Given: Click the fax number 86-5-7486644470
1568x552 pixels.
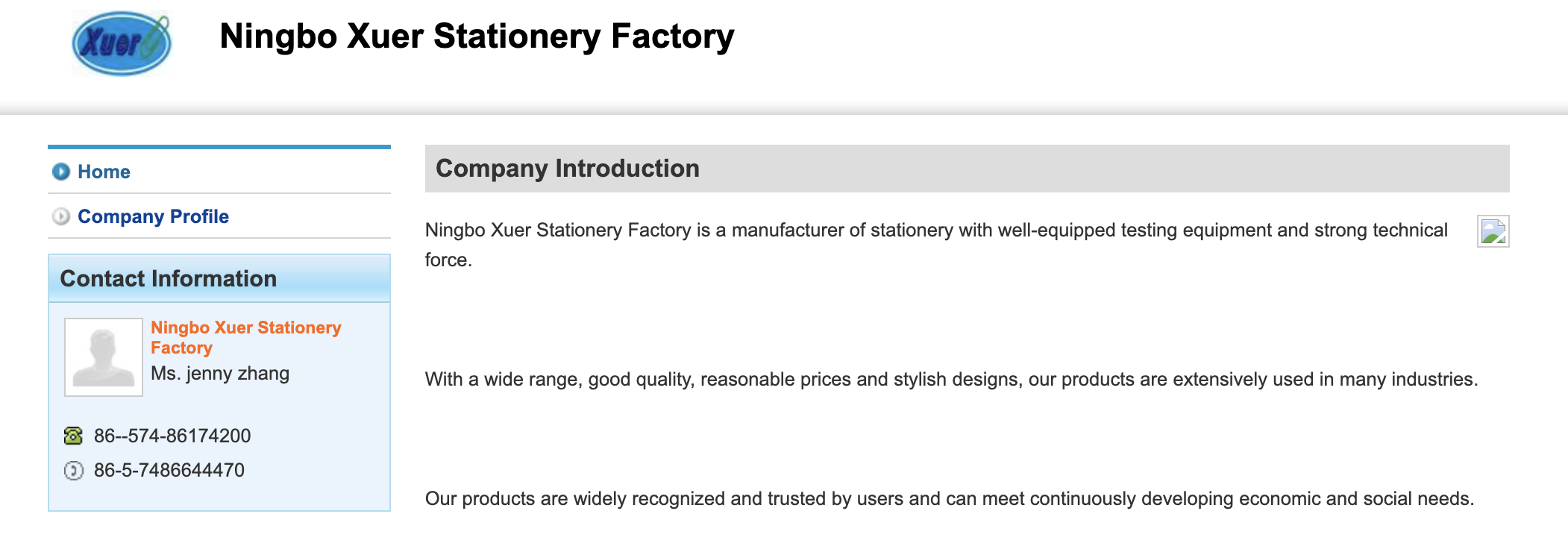Looking at the screenshot, I should 169,470.
